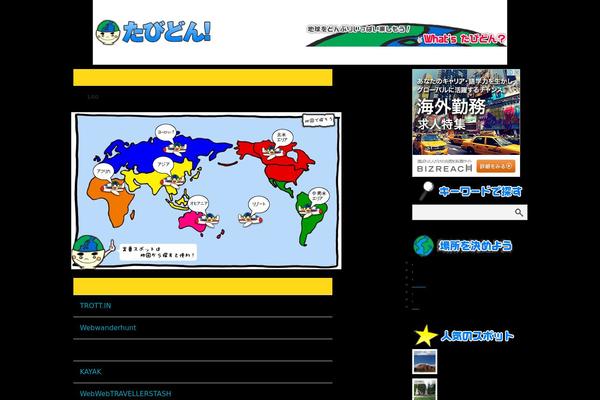Screen dimensions: 600x400
Task: Click the アフリカ speech bubble
Action: [103, 172]
